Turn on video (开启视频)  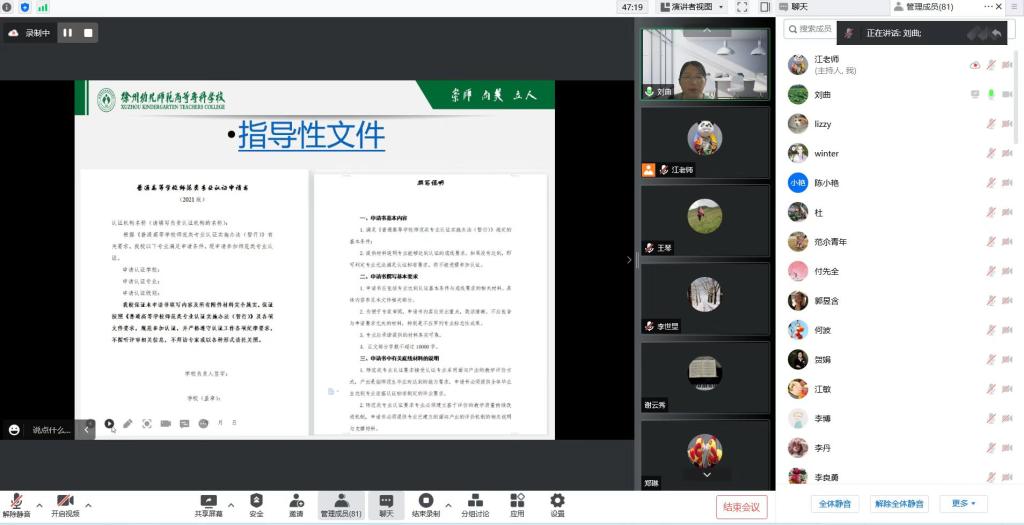(65, 500)
